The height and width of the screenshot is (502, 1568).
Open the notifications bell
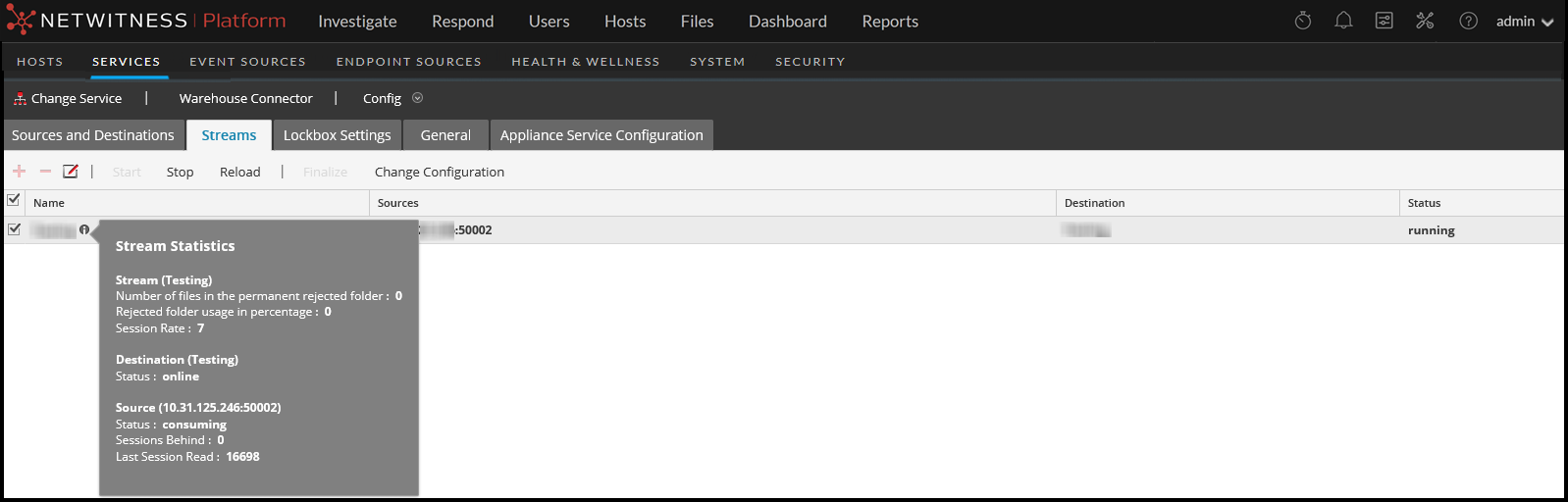[1343, 21]
